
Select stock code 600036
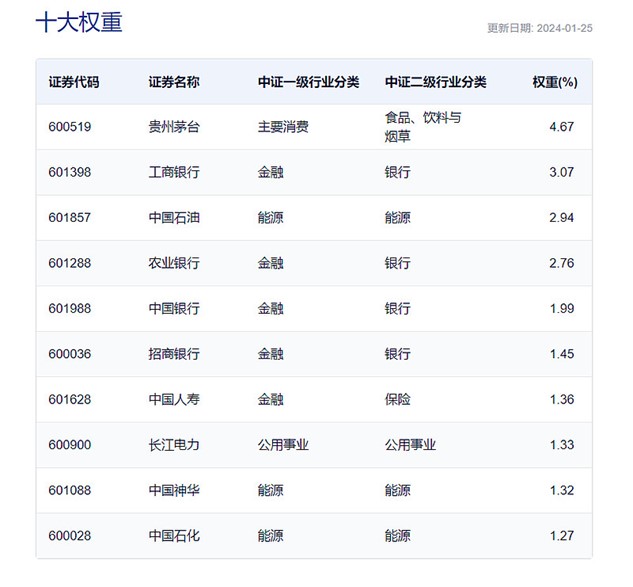70,354
